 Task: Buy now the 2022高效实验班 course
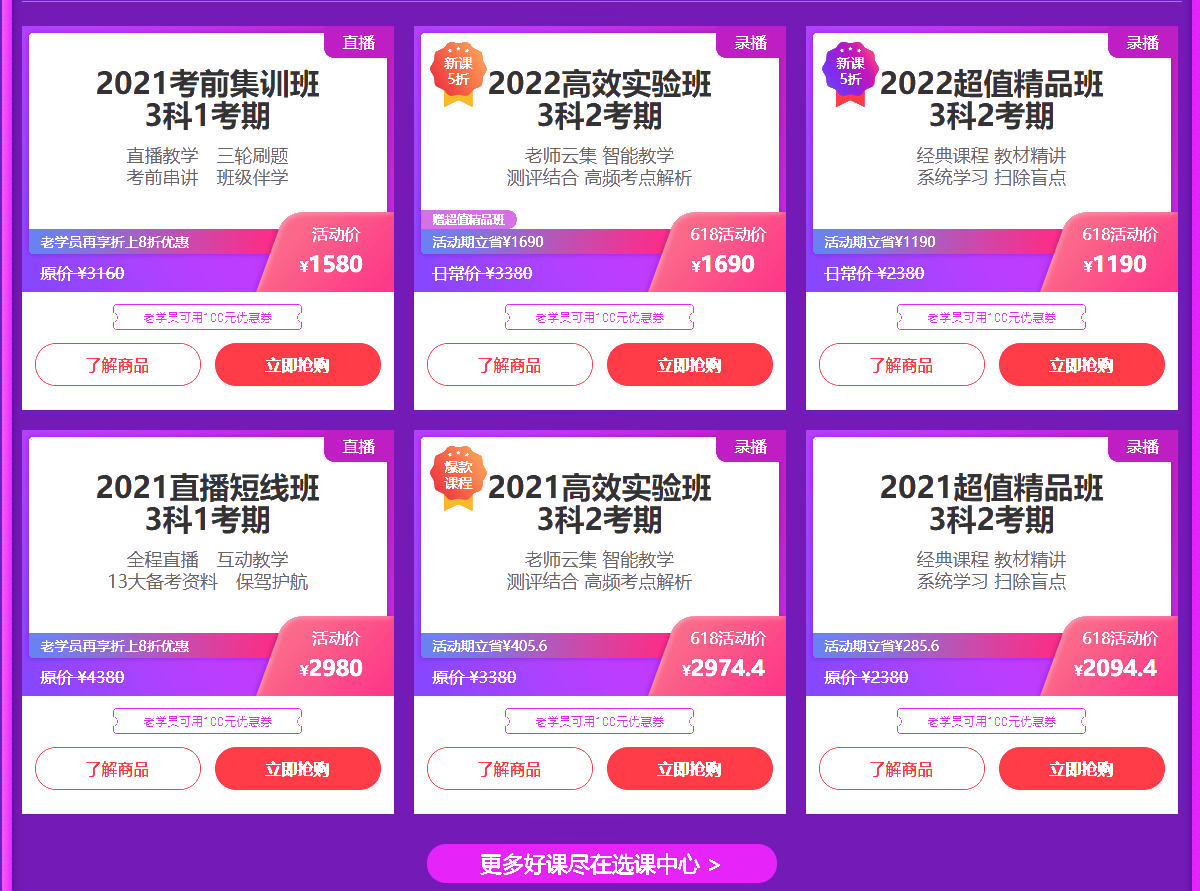click(x=690, y=365)
